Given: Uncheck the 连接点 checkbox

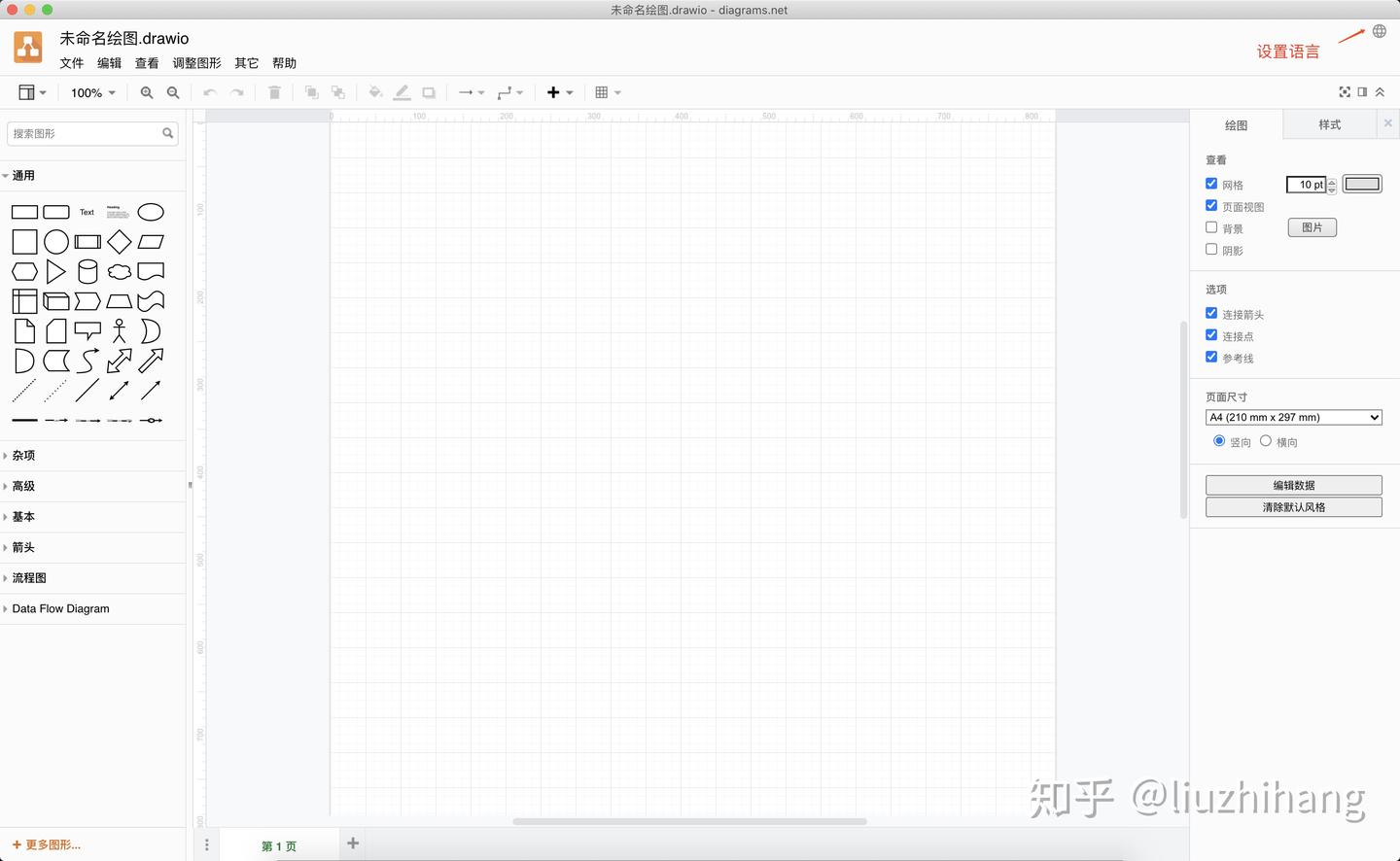Looking at the screenshot, I should (x=1211, y=334).
